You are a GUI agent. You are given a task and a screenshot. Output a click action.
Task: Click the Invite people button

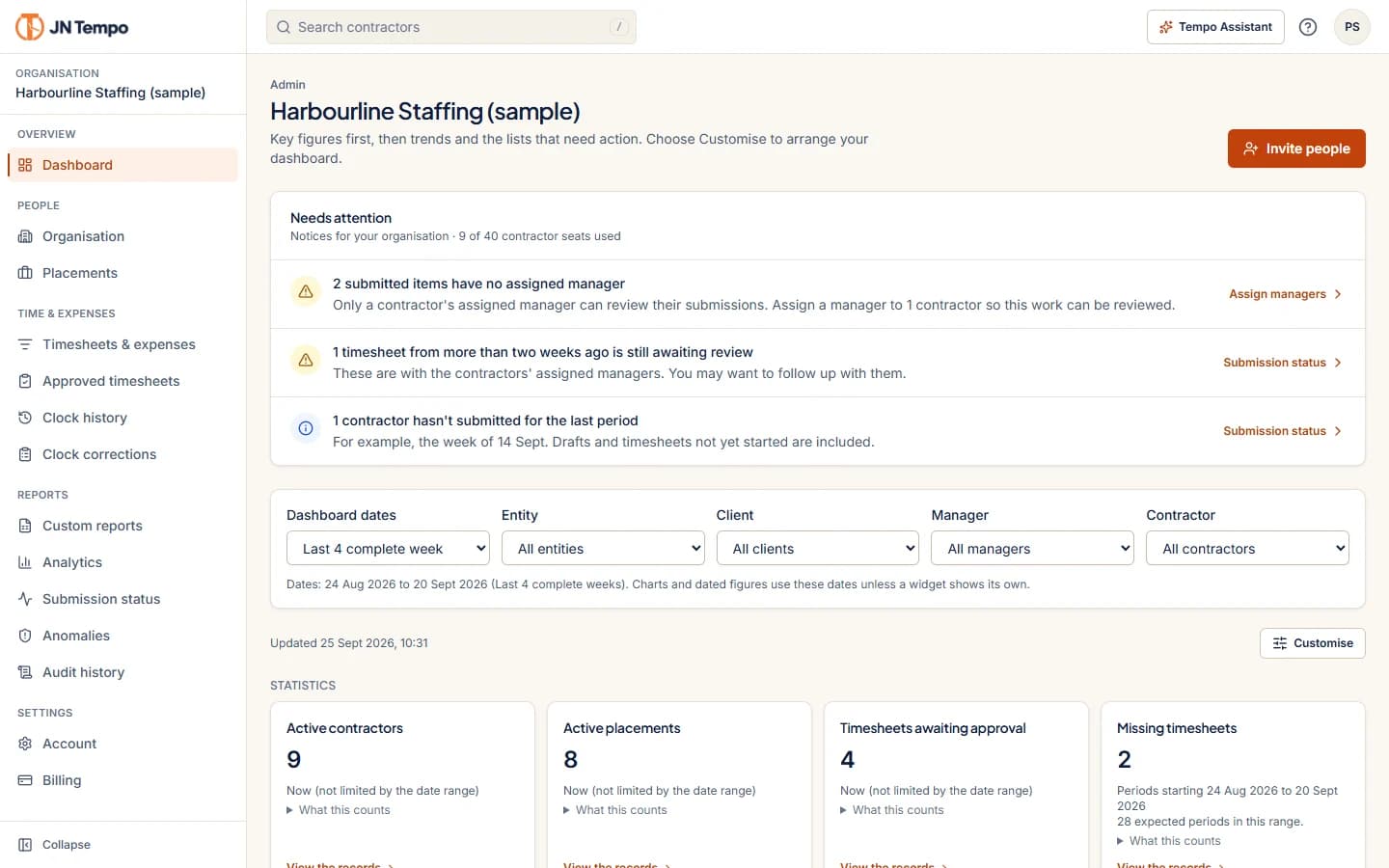(1296, 149)
